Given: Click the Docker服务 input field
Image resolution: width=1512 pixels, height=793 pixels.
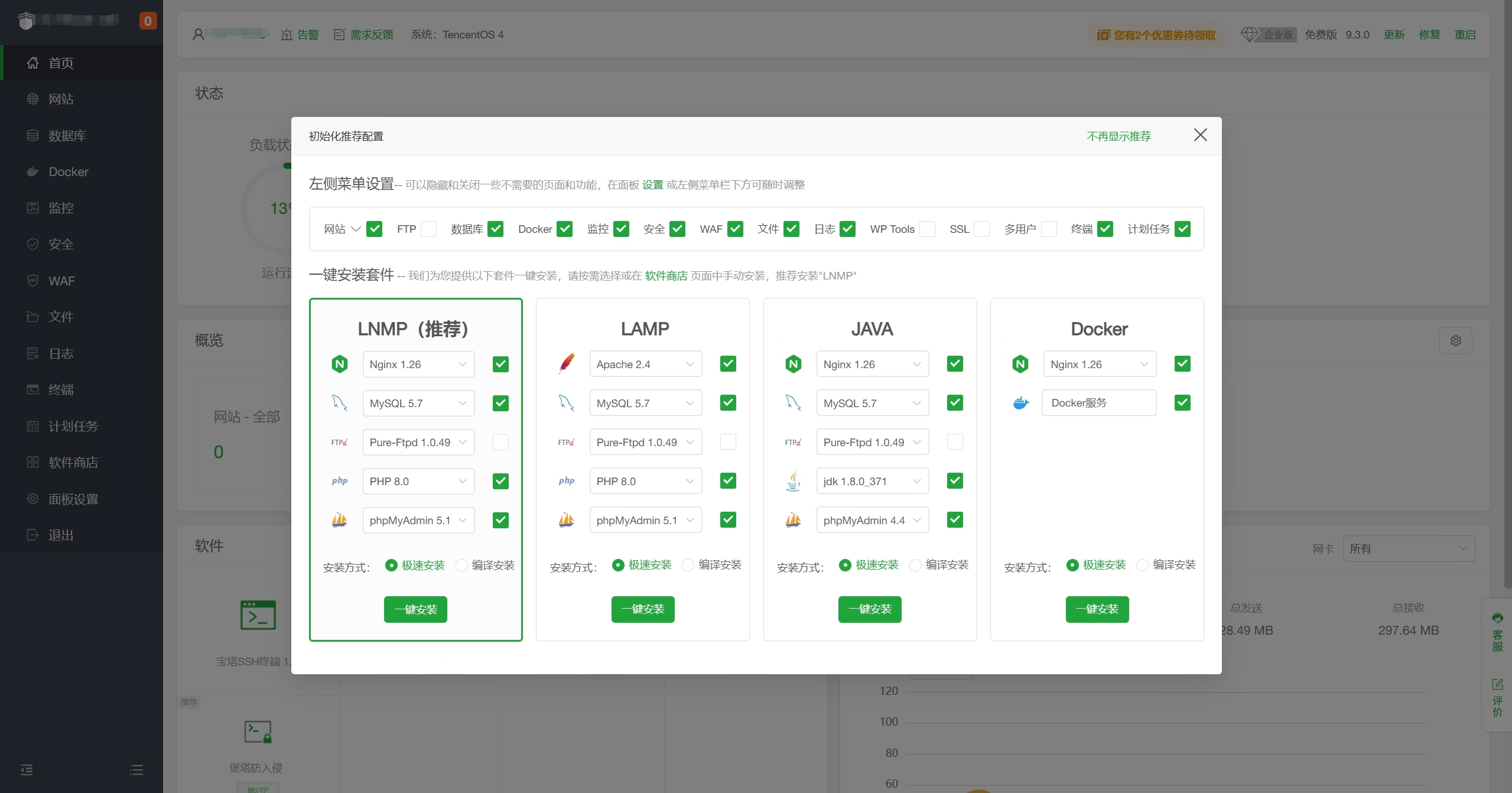Looking at the screenshot, I should (x=1099, y=403).
